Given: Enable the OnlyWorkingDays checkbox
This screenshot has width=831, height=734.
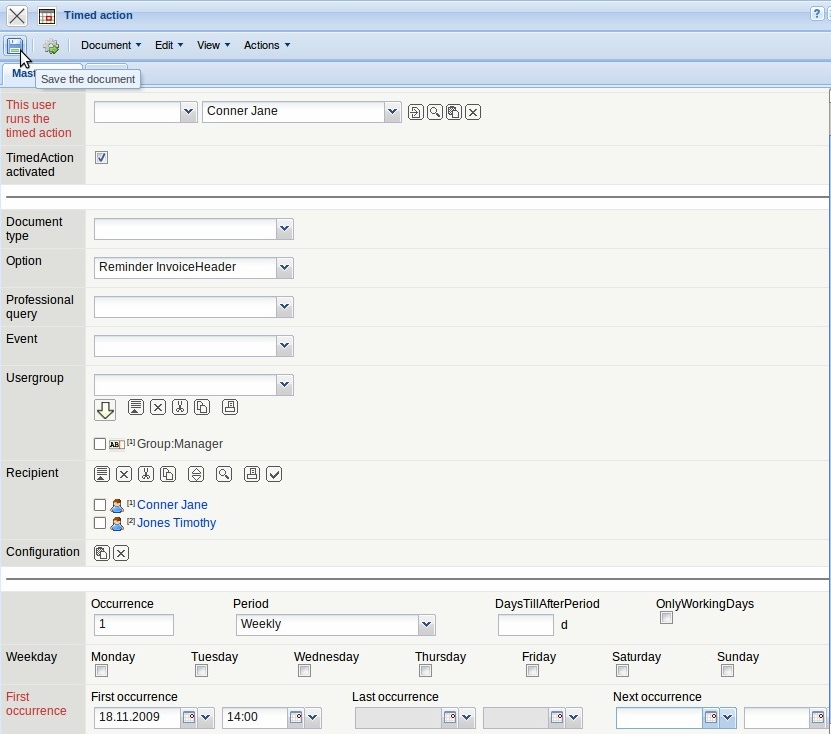Looking at the screenshot, I should click(666, 618).
